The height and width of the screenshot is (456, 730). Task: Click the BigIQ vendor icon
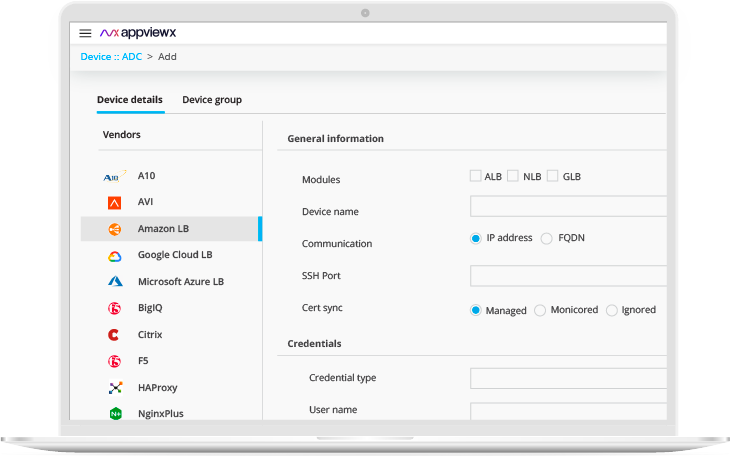coord(115,309)
